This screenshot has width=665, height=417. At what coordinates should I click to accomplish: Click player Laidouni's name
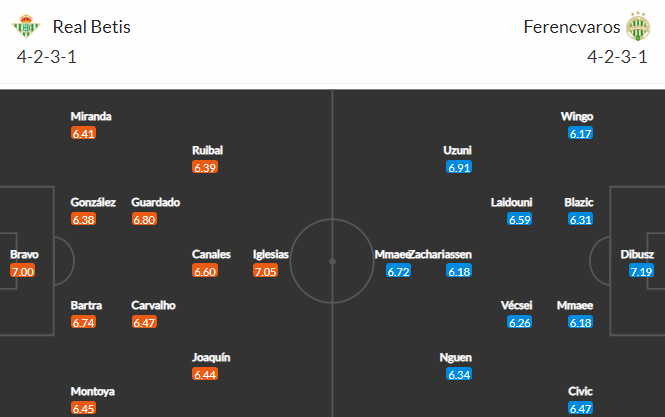511,202
